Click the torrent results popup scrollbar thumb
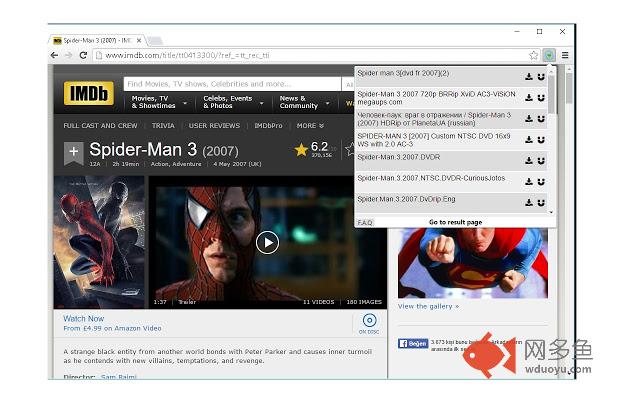This screenshot has height=400, width=640. 551,95
